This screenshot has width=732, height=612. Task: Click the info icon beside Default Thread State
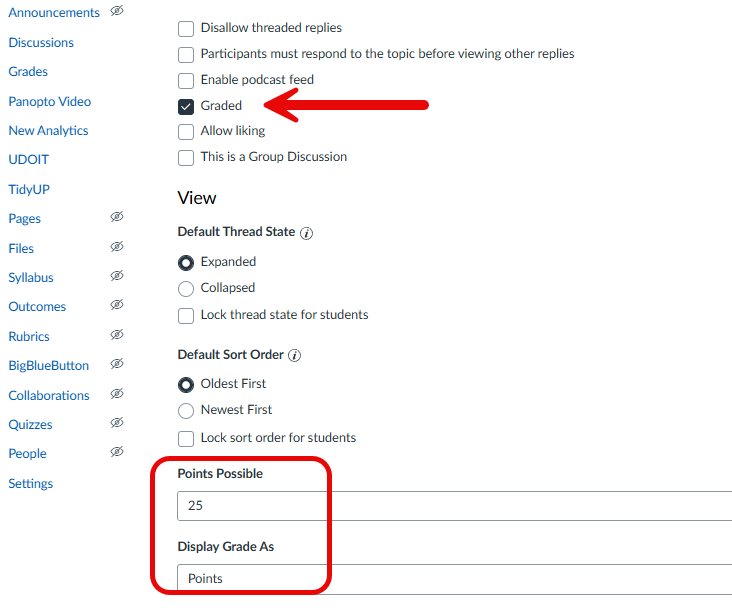click(307, 233)
